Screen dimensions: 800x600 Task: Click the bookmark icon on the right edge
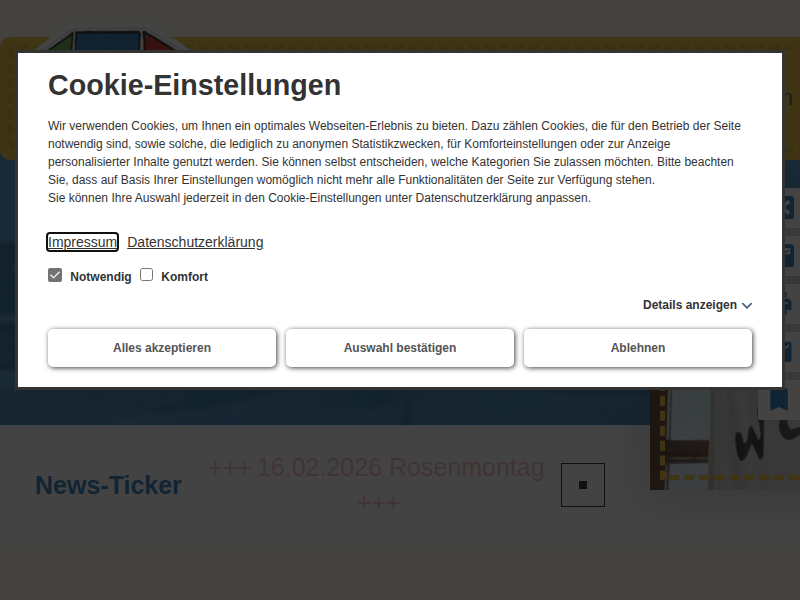click(x=779, y=401)
